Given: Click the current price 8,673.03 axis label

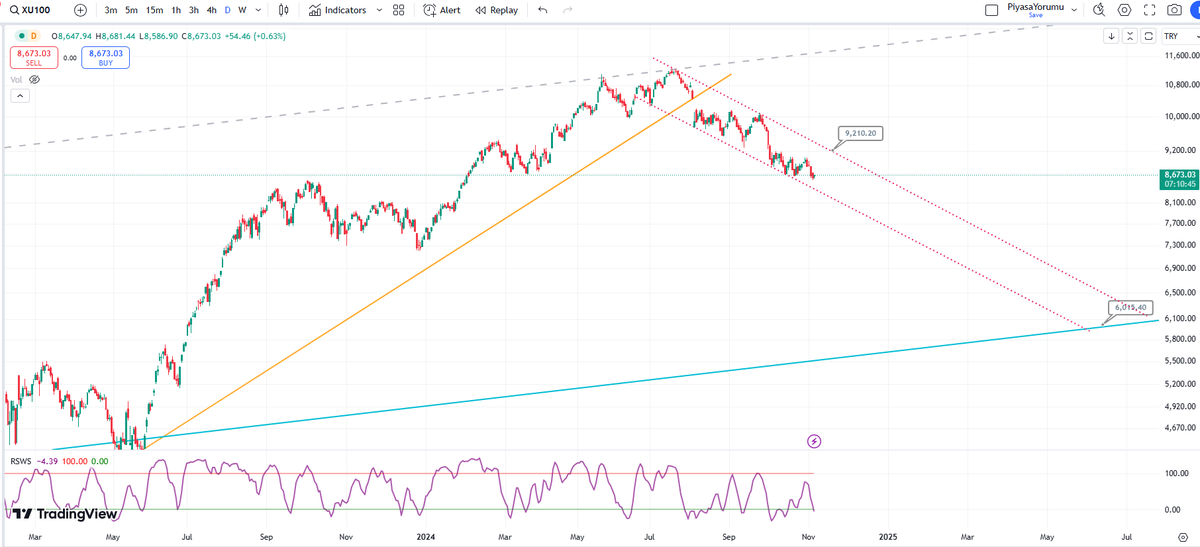Looking at the screenshot, I should click(1181, 179).
